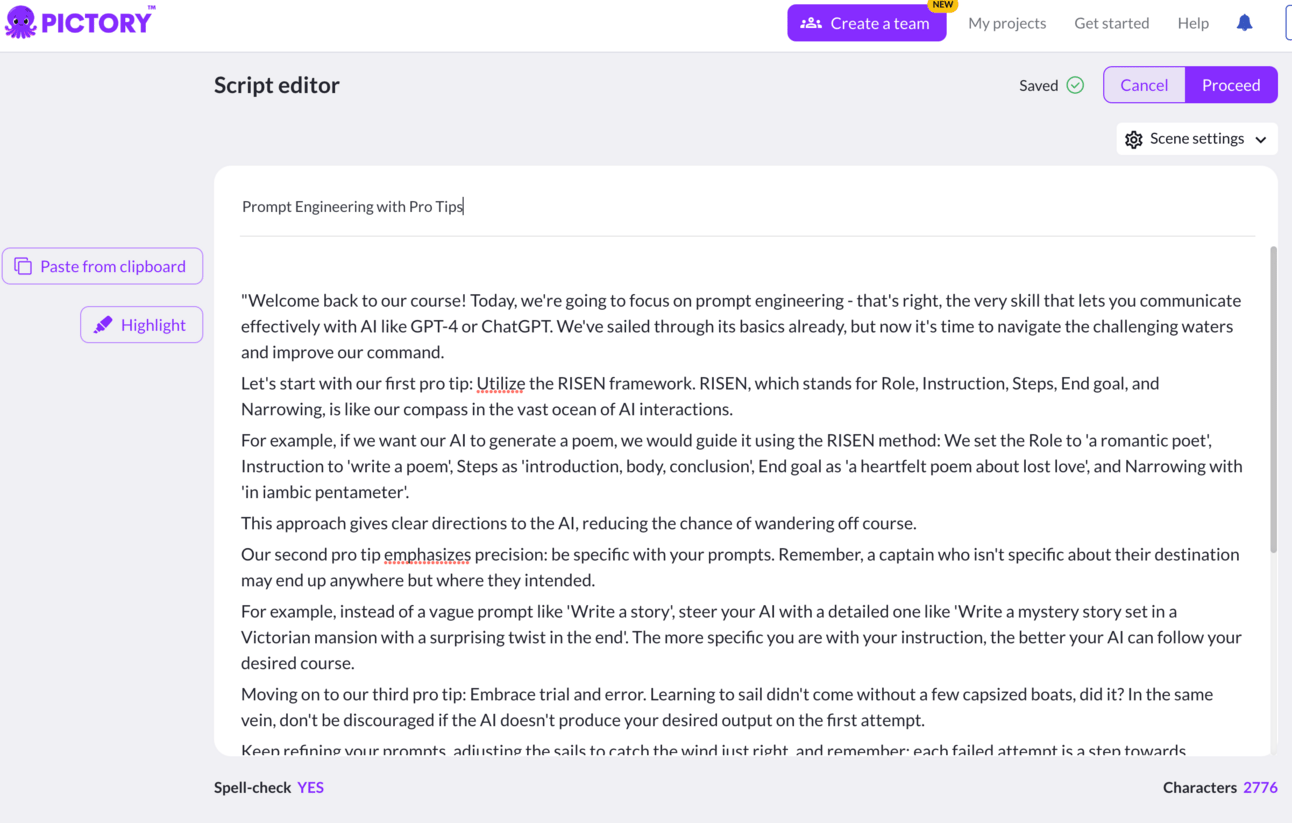Click Create a team button

click(x=866, y=23)
